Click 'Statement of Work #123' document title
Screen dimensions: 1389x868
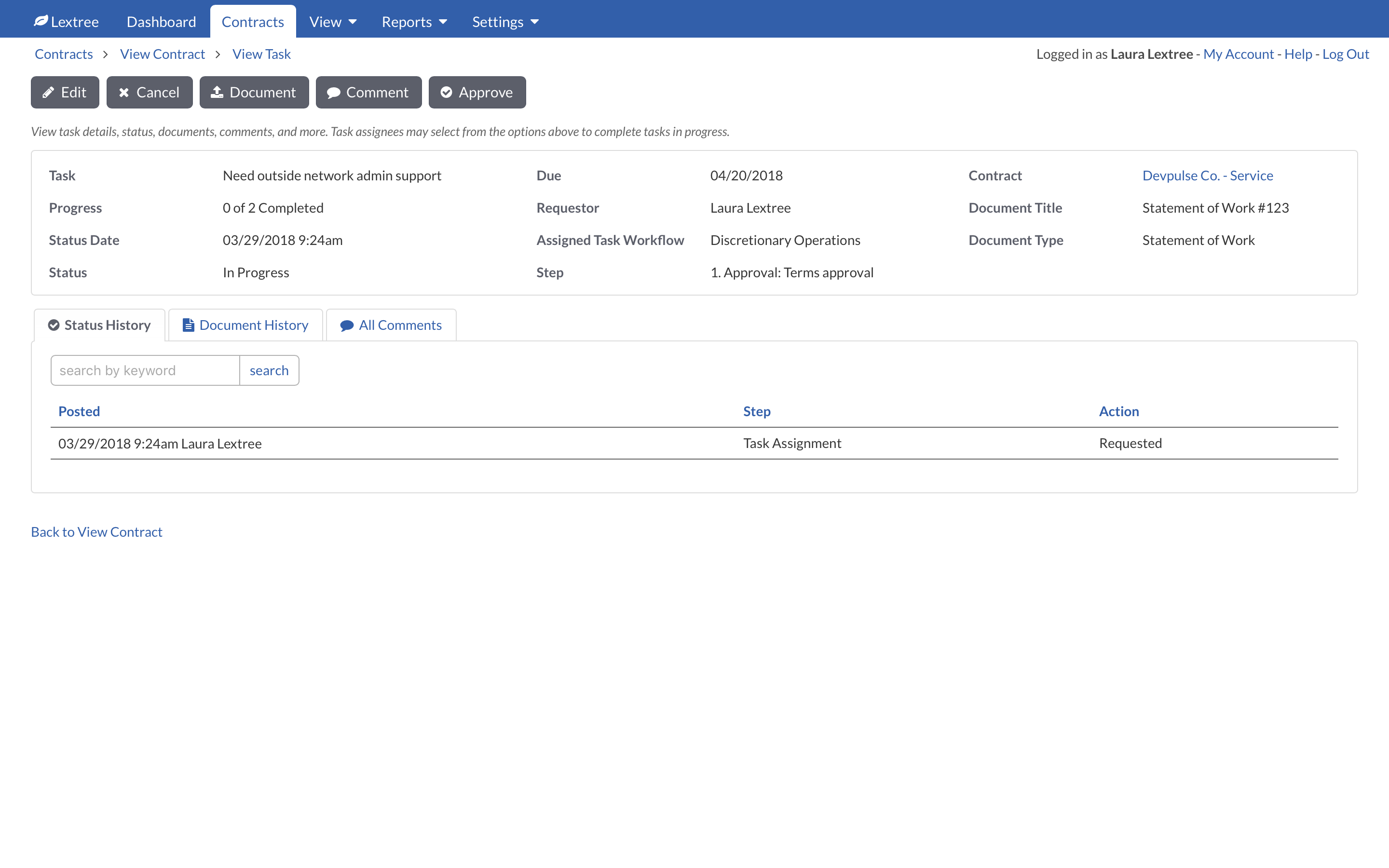point(1215,208)
